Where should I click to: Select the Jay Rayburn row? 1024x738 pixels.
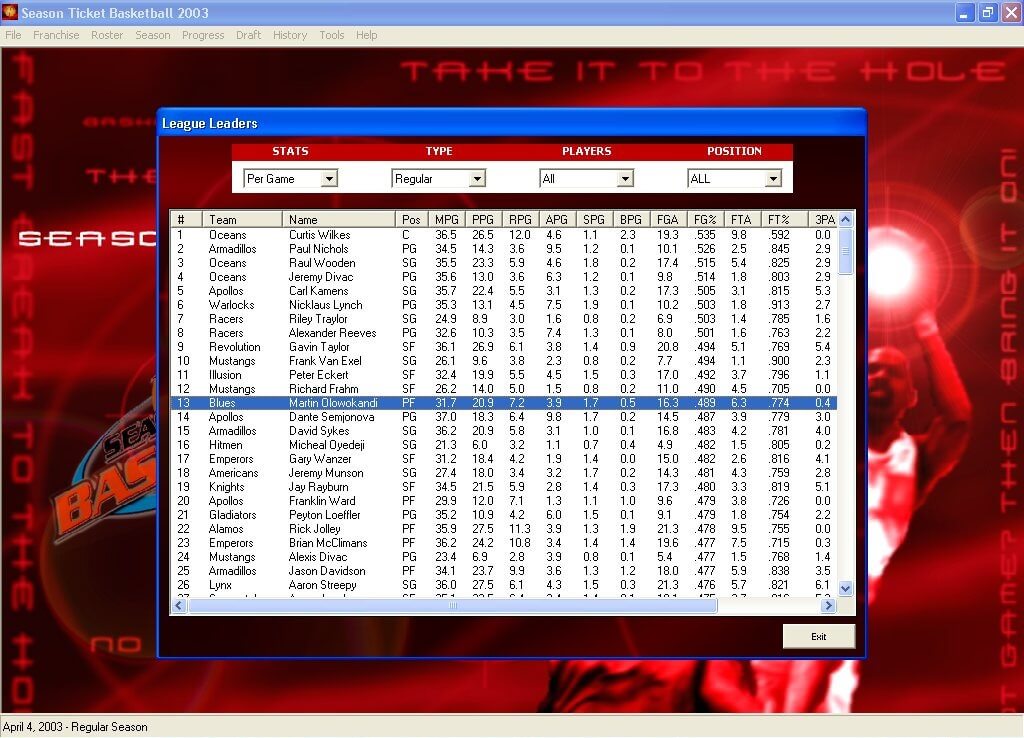[x=504, y=487]
